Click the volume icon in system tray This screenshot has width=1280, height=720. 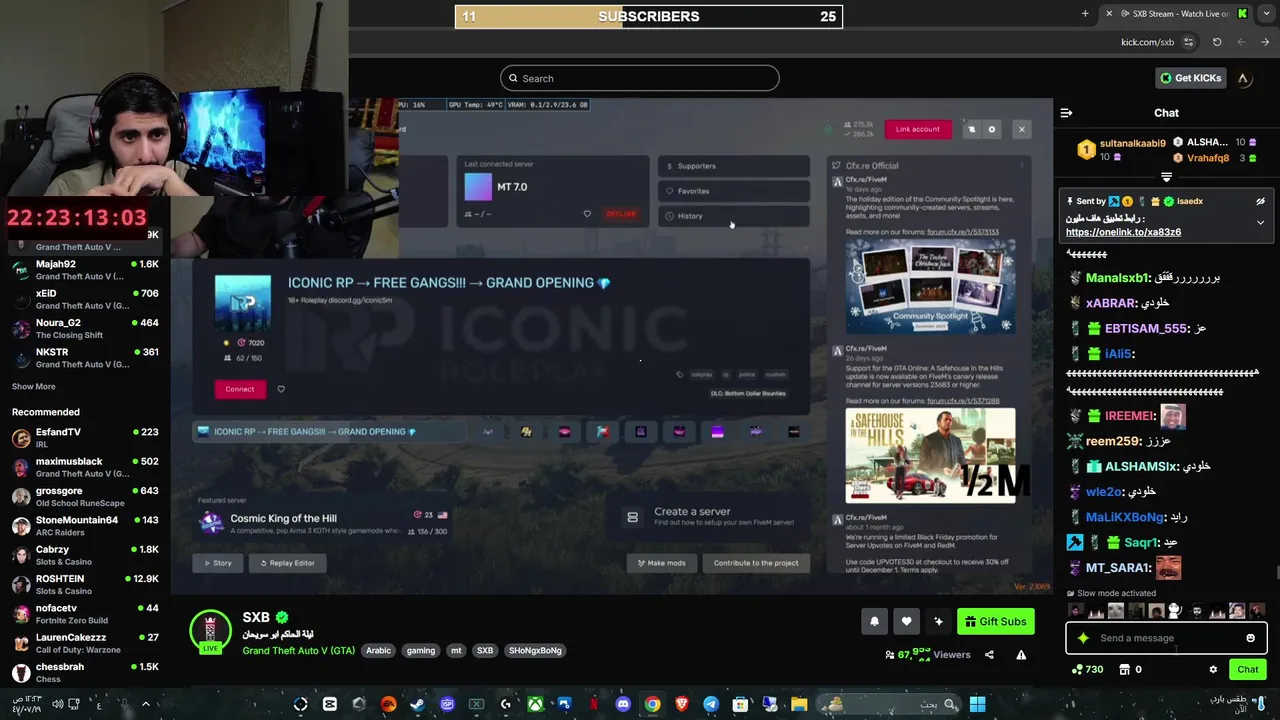57,704
